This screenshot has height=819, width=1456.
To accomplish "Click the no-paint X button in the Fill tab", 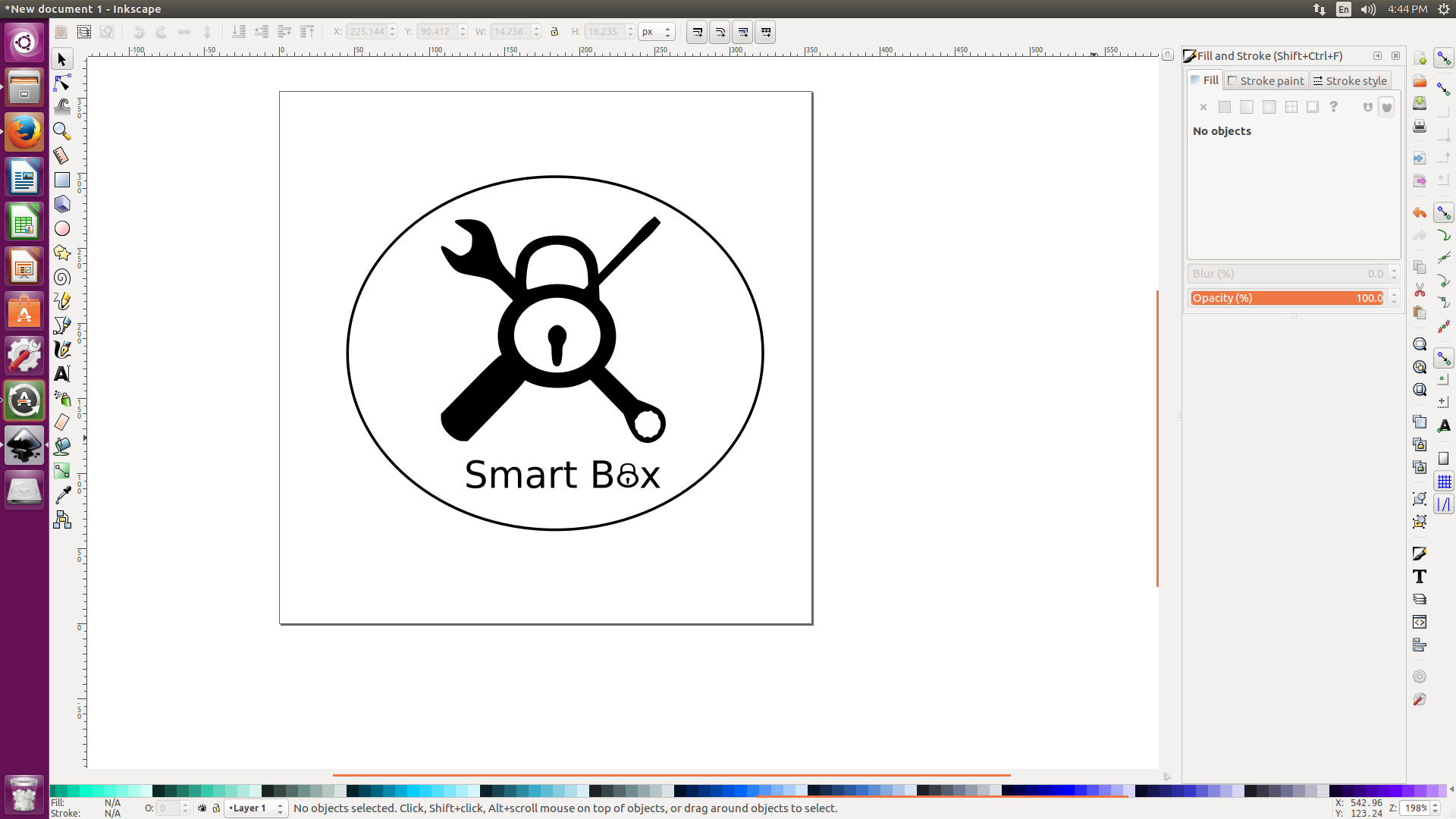I will pyautogui.click(x=1203, y=107).
